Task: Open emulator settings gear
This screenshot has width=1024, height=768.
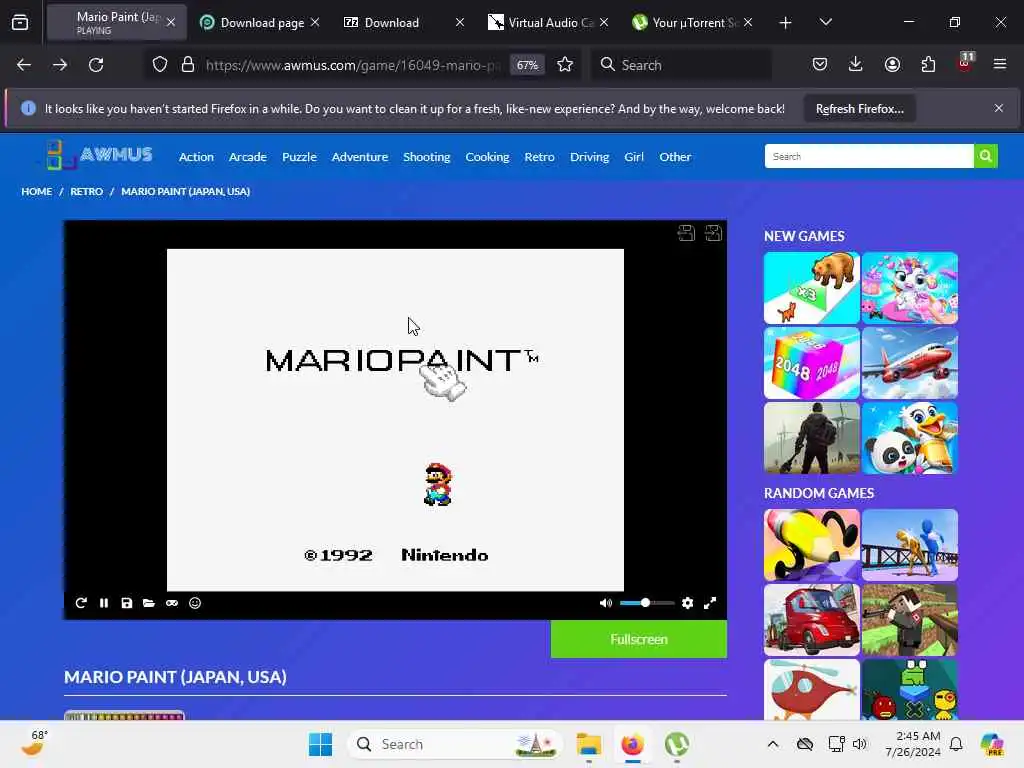Action: (687, 603)
